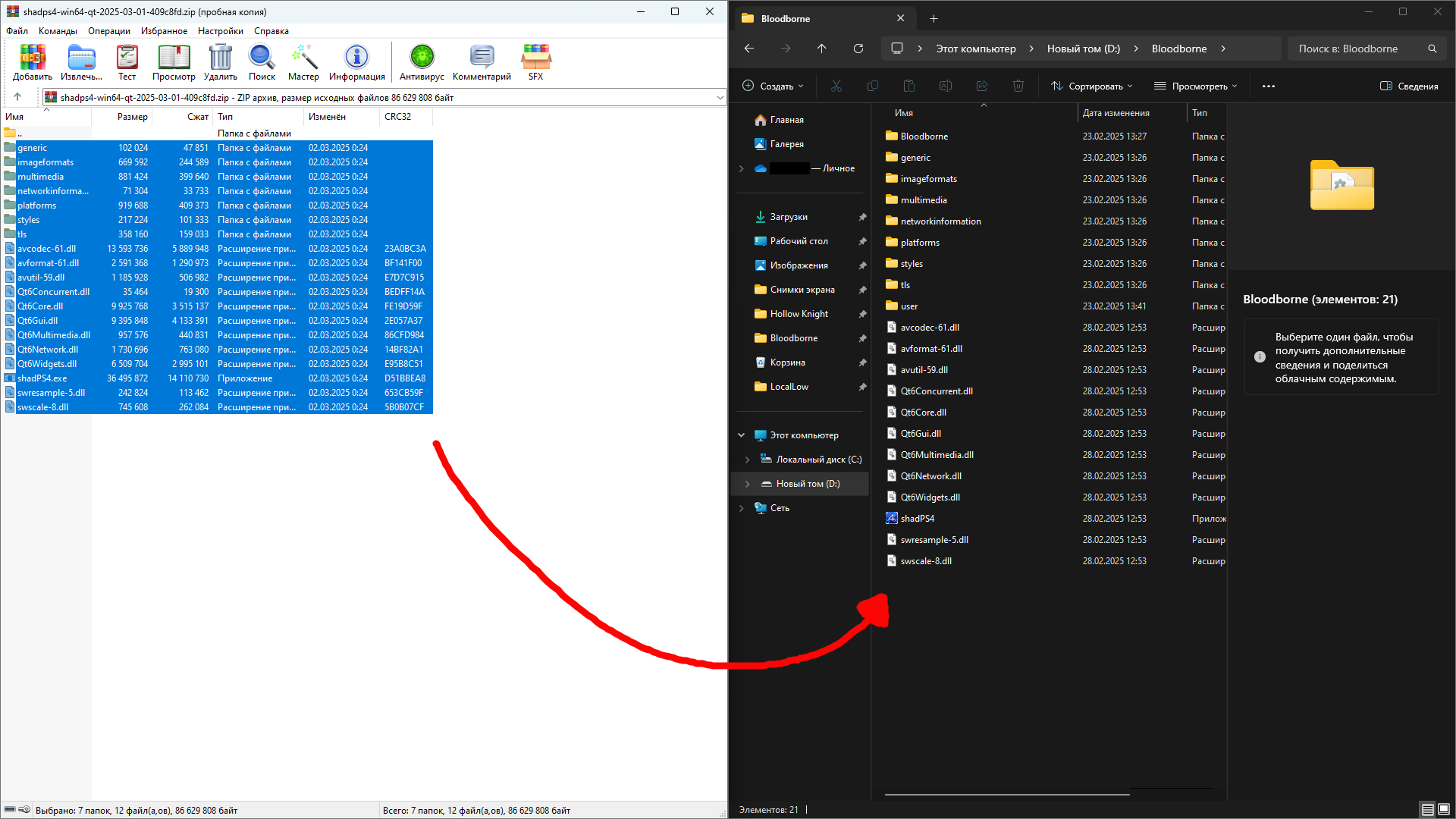Collapse the 'Этот компьютер' tree node
Image resolution: width=1456 pixels, height=819 pixels.
[x=742, y=435]
